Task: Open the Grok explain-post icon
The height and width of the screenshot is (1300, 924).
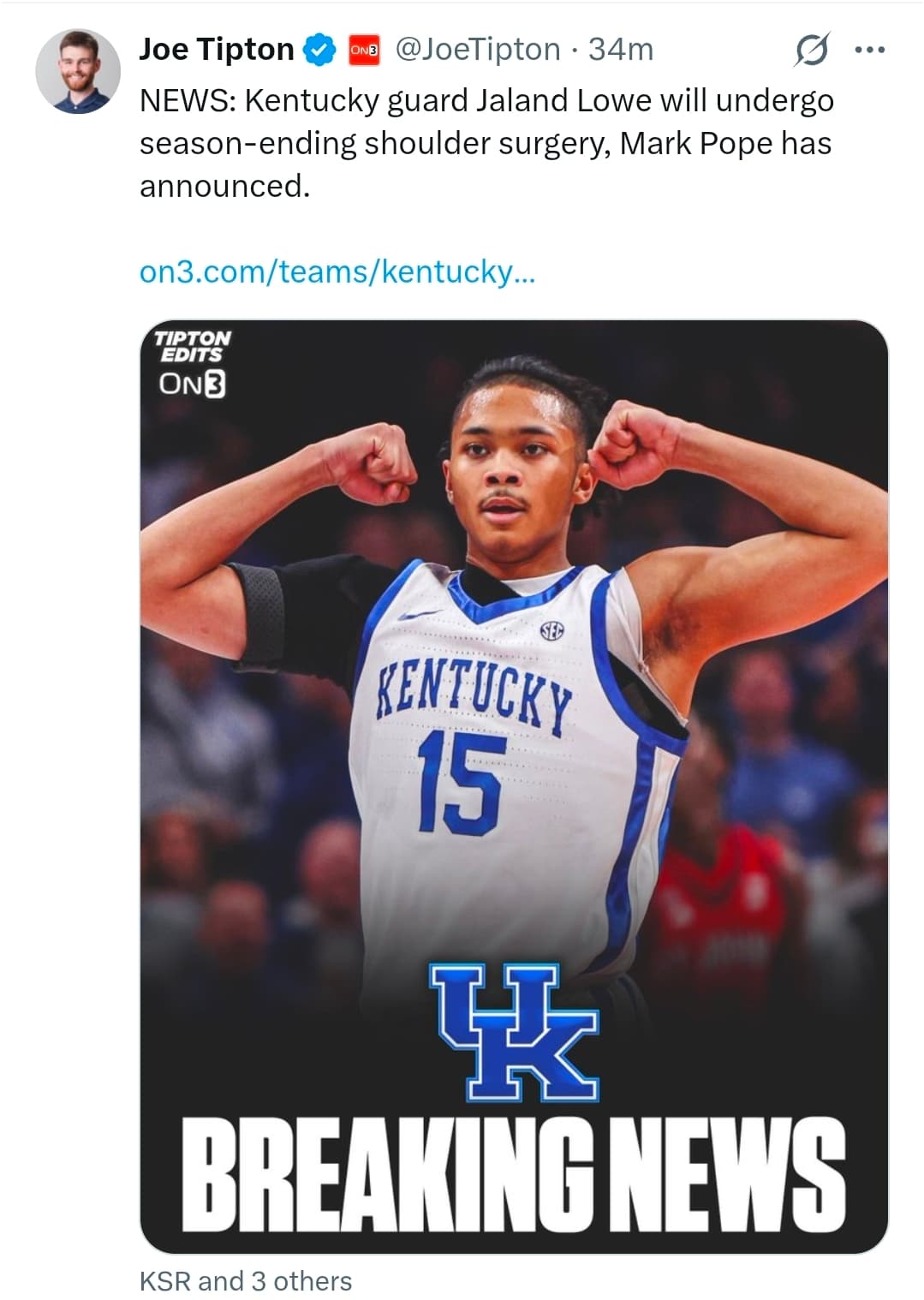Action: pos(810,51)
